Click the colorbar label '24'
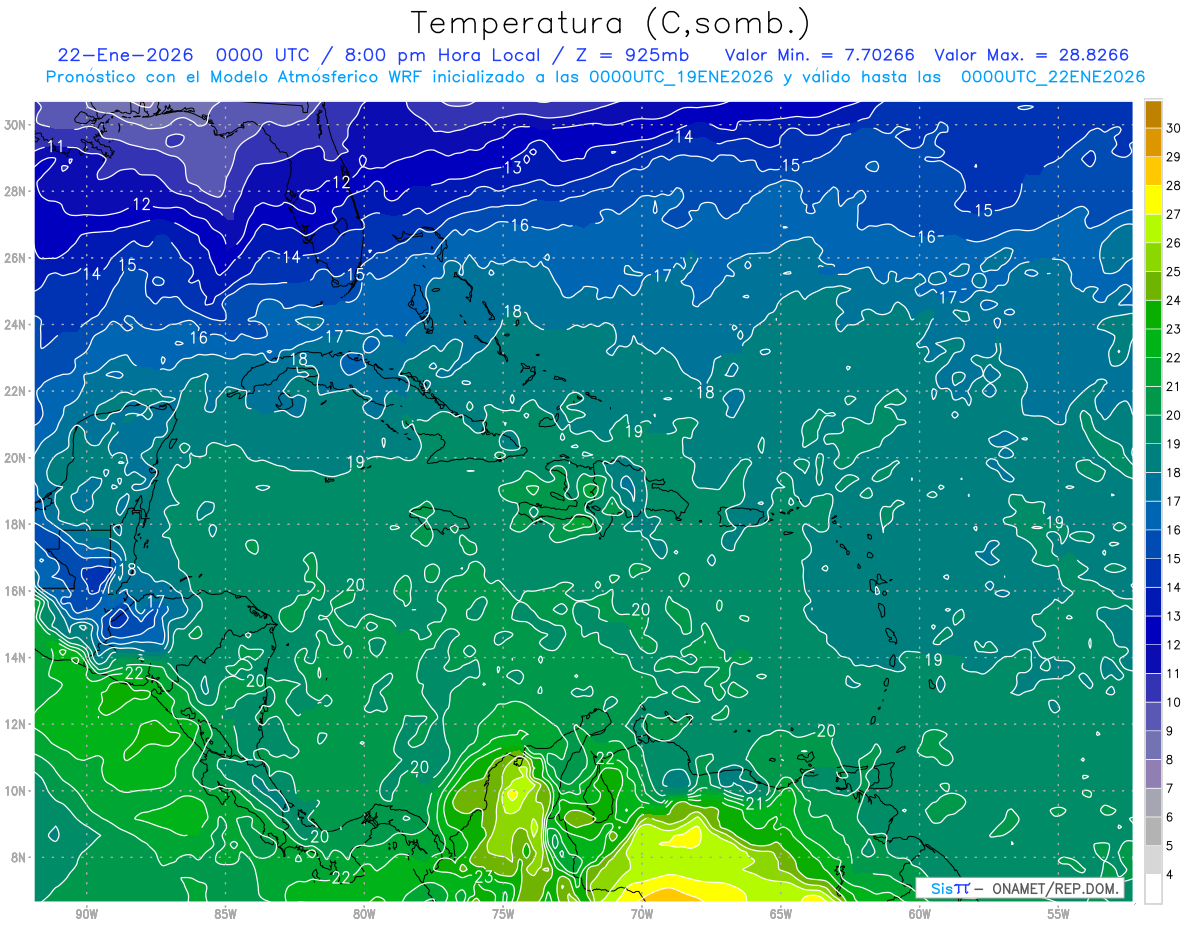The width and height of the screenshot is (1200, 927). point(1174,300)
